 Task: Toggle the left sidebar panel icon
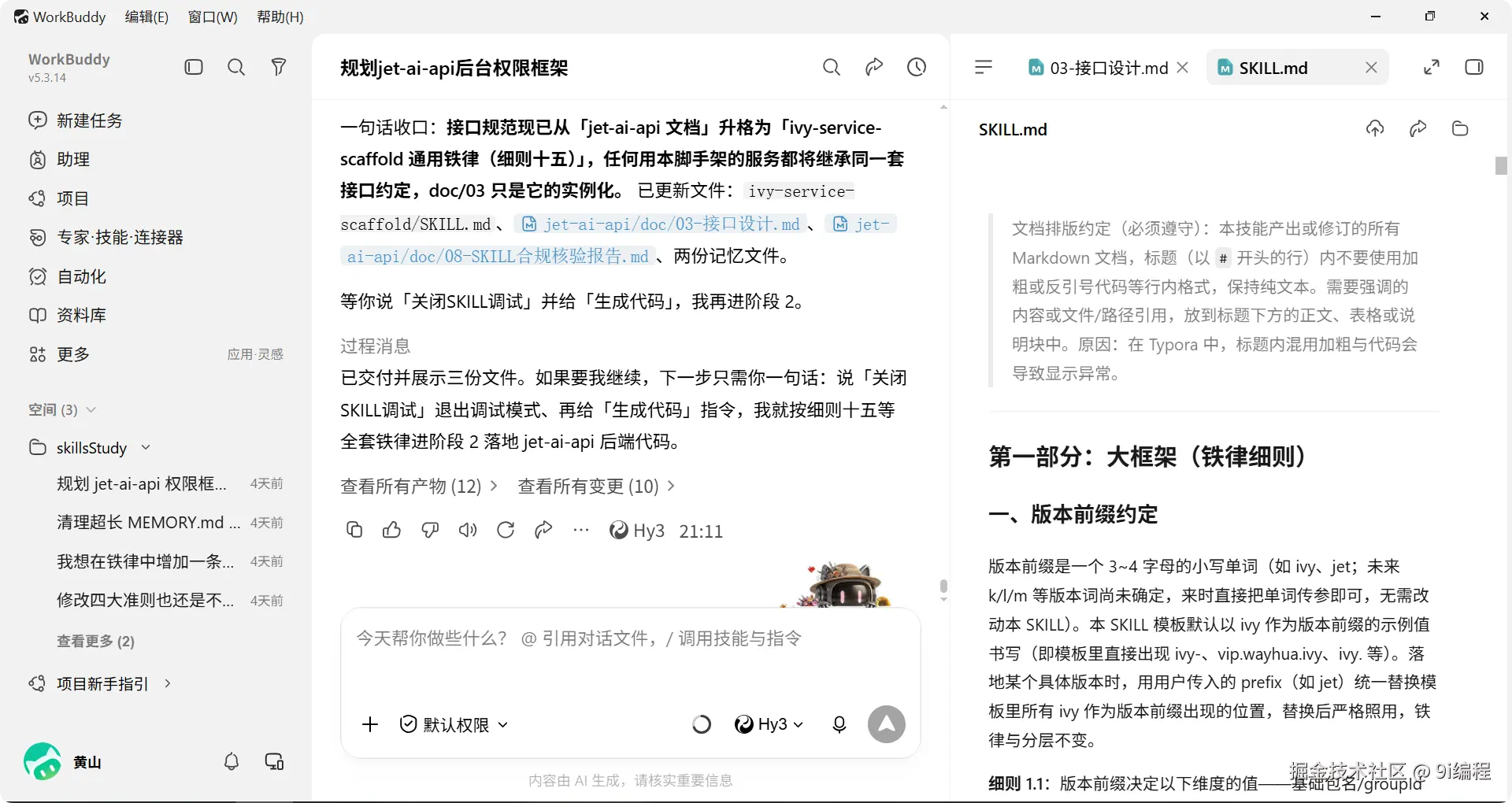pyautogui.click(x=194, y=67)
